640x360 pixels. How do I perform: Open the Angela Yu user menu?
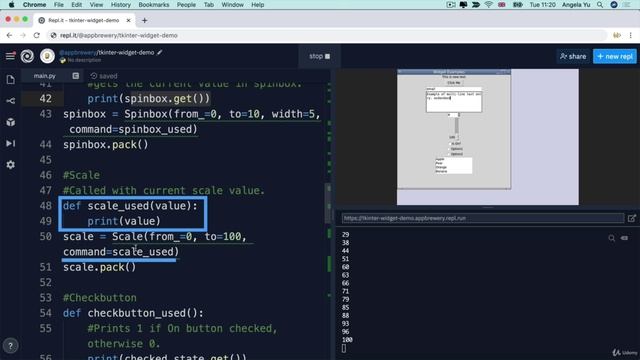pyautogui.click(x=576, y=5)
